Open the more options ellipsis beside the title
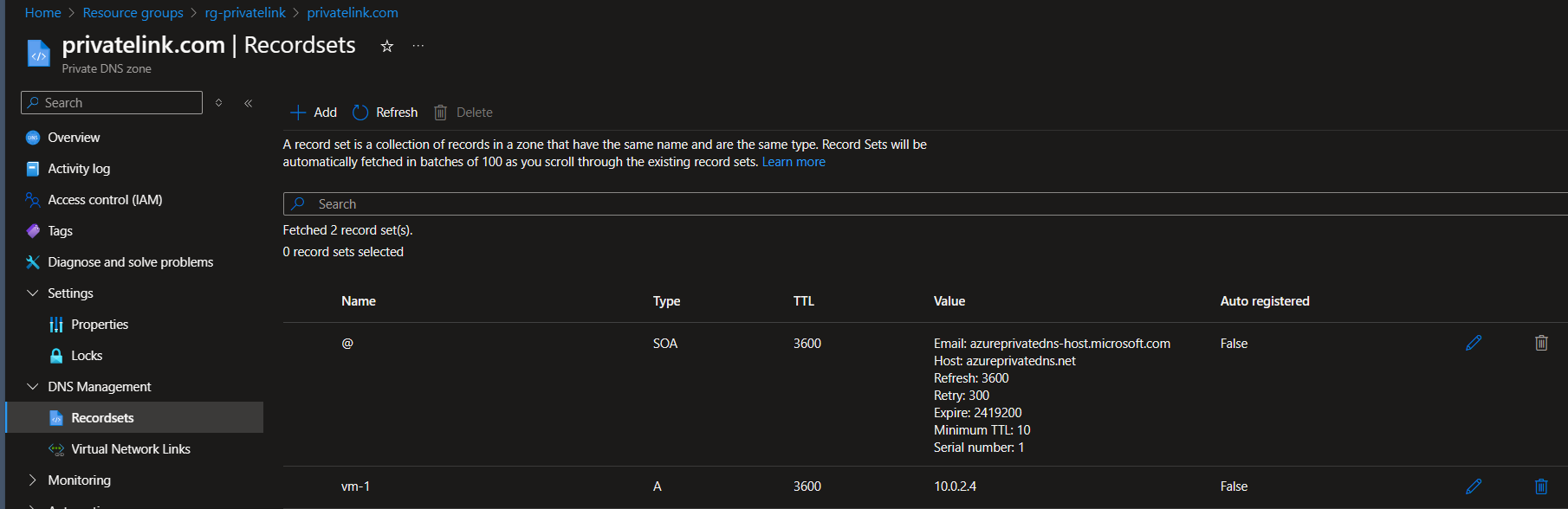The width and height of the screenshot is (1568, 509). click(x=418, y=46)
